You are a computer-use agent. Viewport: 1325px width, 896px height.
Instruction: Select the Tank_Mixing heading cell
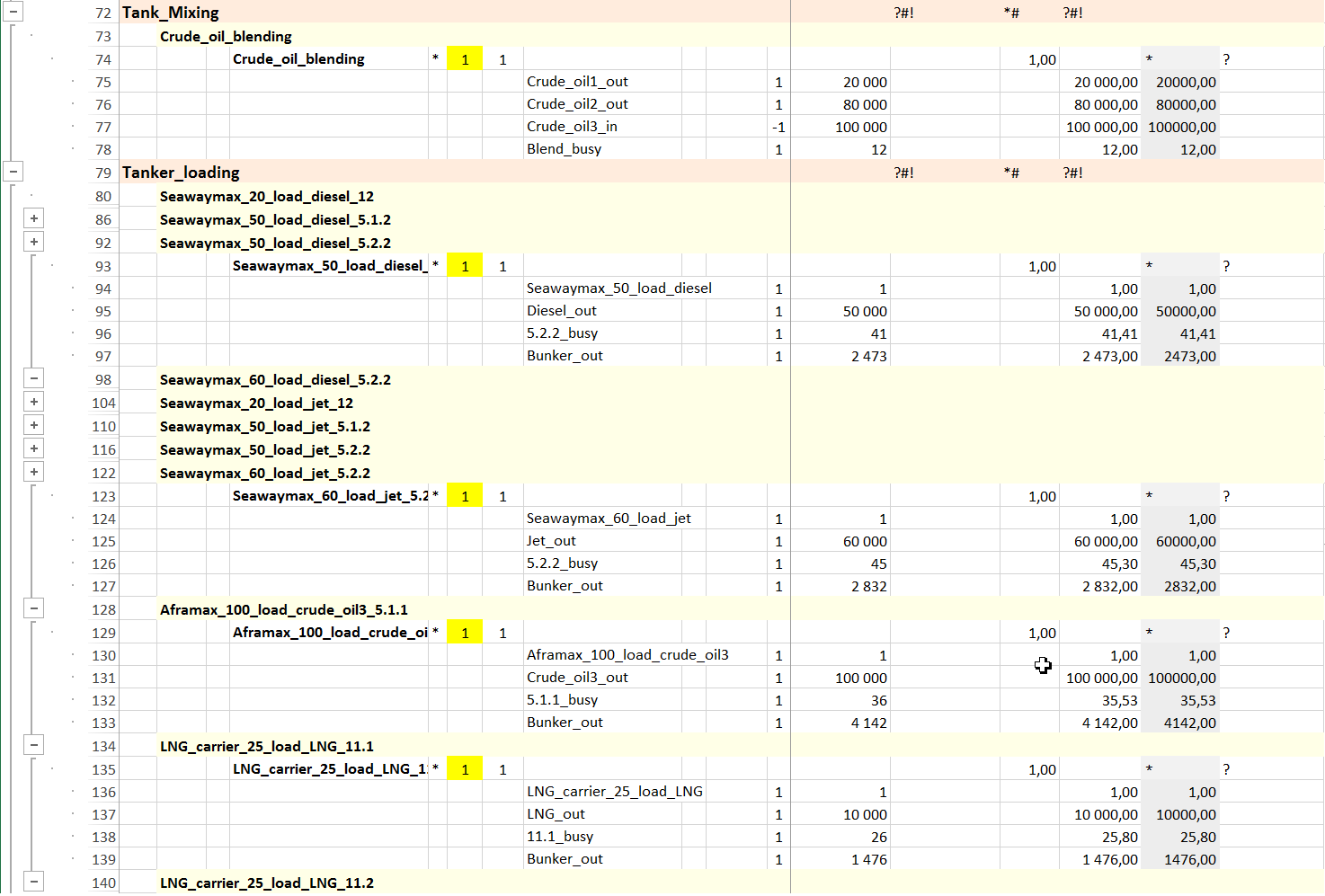pyautogui.click(x=171, y=13)
